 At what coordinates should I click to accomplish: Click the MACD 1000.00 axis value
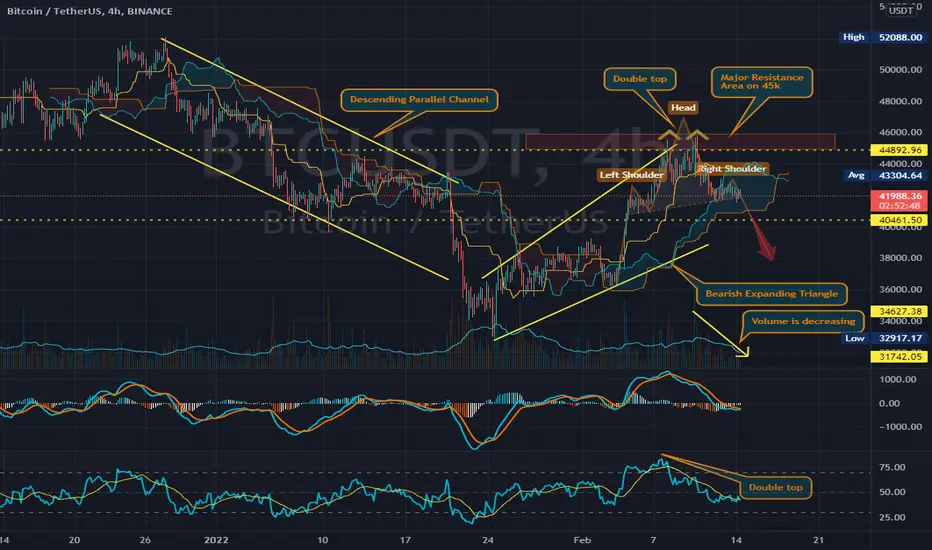click(898, 379)
